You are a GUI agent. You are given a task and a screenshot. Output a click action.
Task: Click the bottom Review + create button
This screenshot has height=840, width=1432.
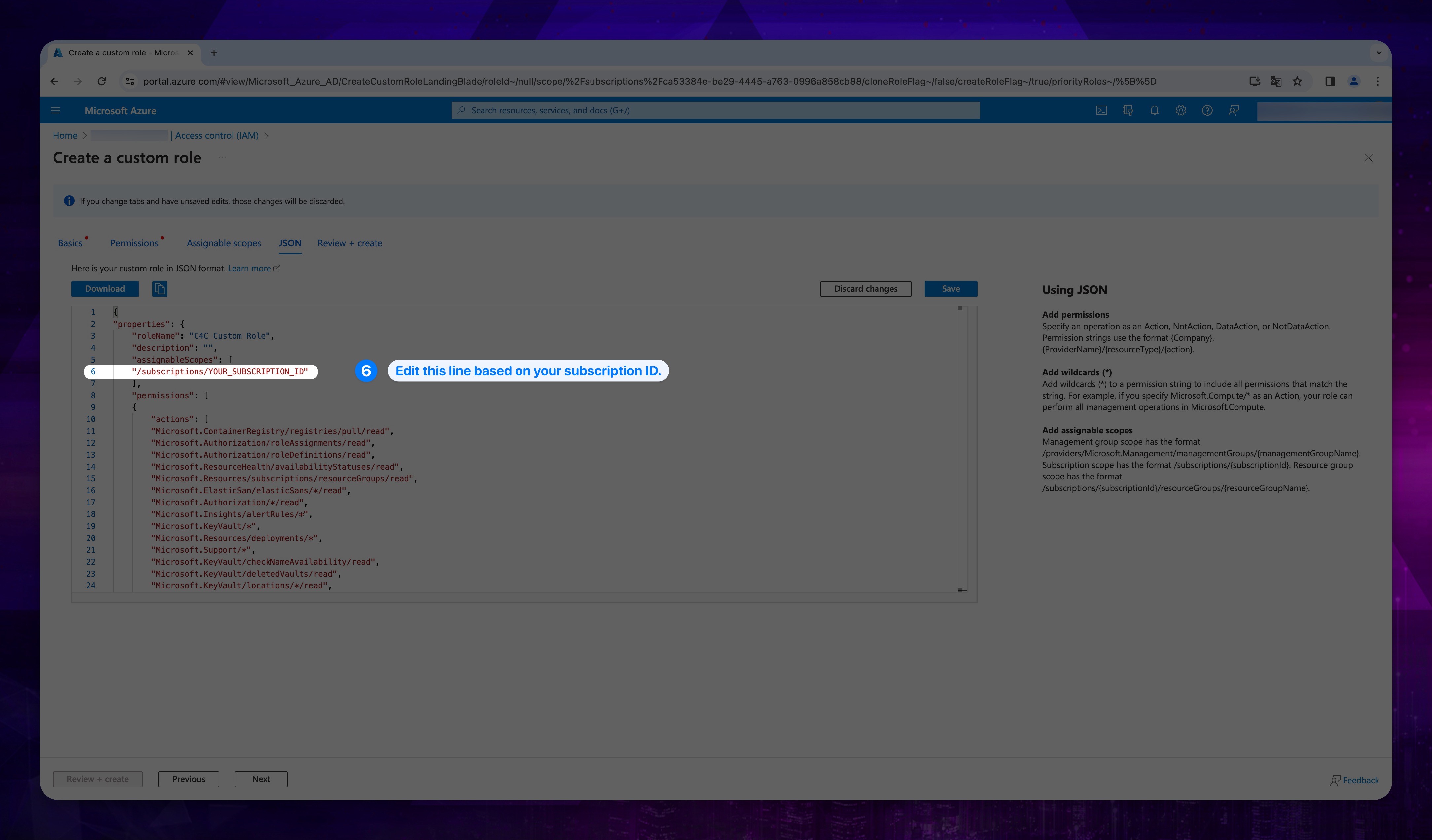98,779
